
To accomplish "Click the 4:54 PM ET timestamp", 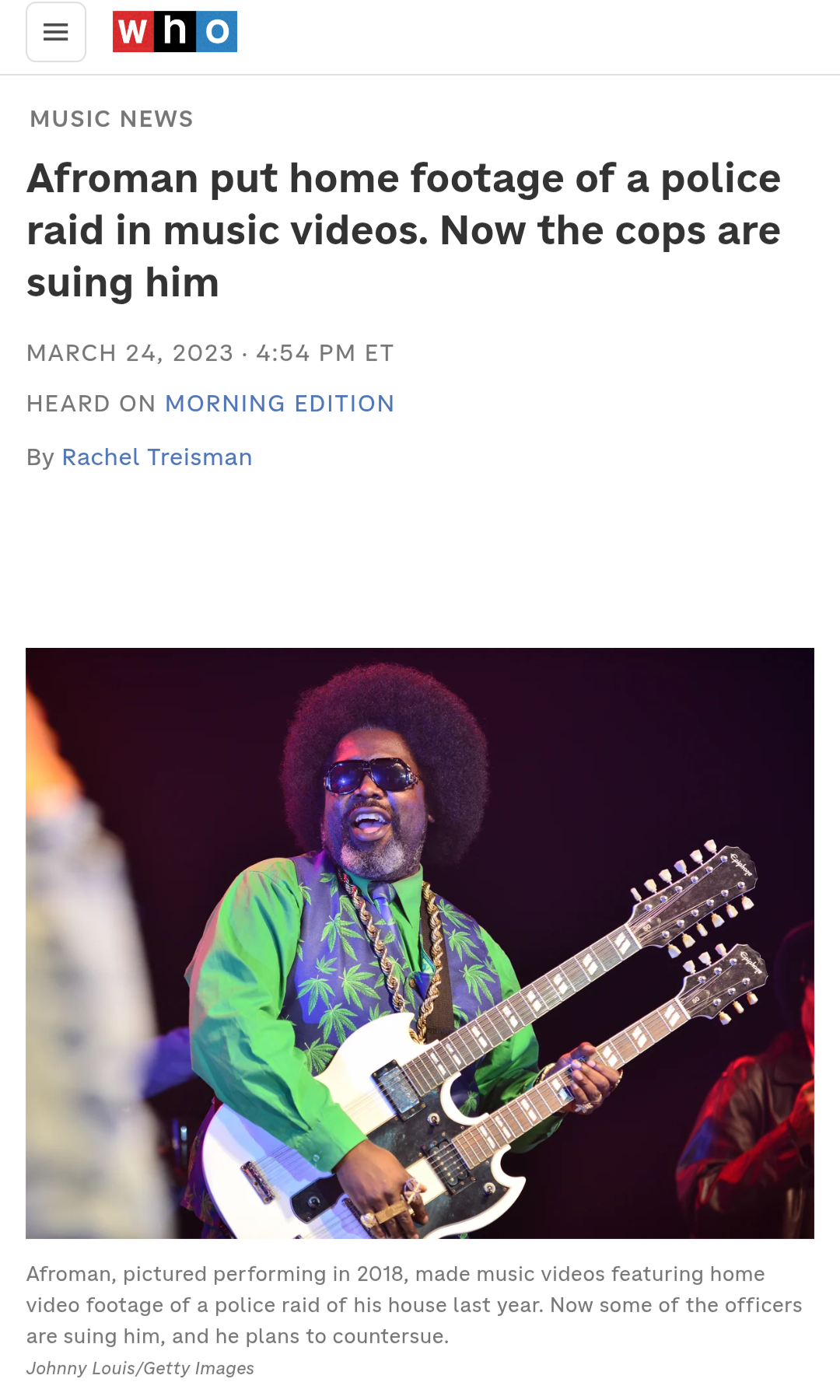I will (325, 353).
